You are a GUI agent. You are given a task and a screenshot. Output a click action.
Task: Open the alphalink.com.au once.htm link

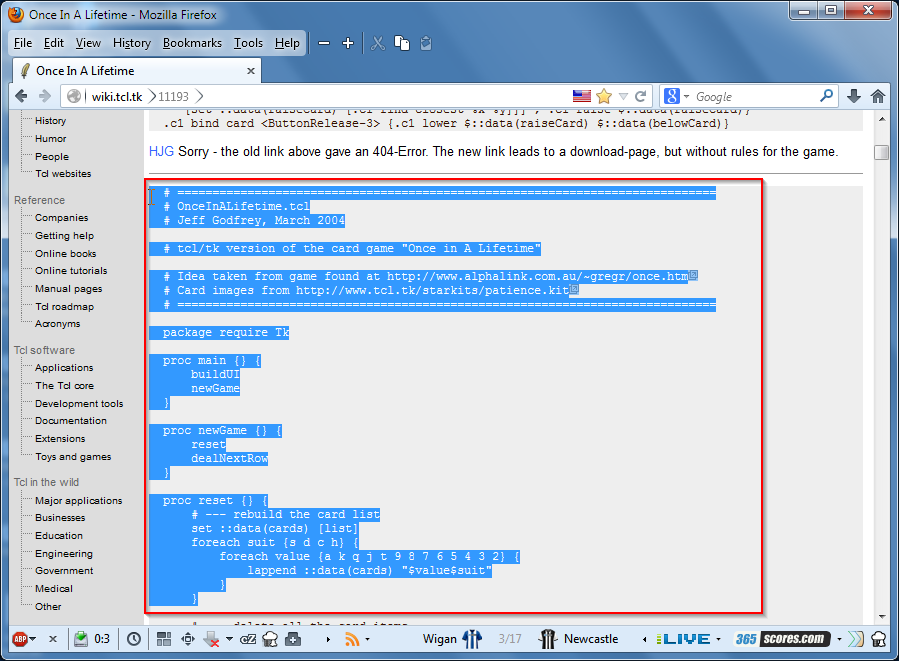point(537,276)
